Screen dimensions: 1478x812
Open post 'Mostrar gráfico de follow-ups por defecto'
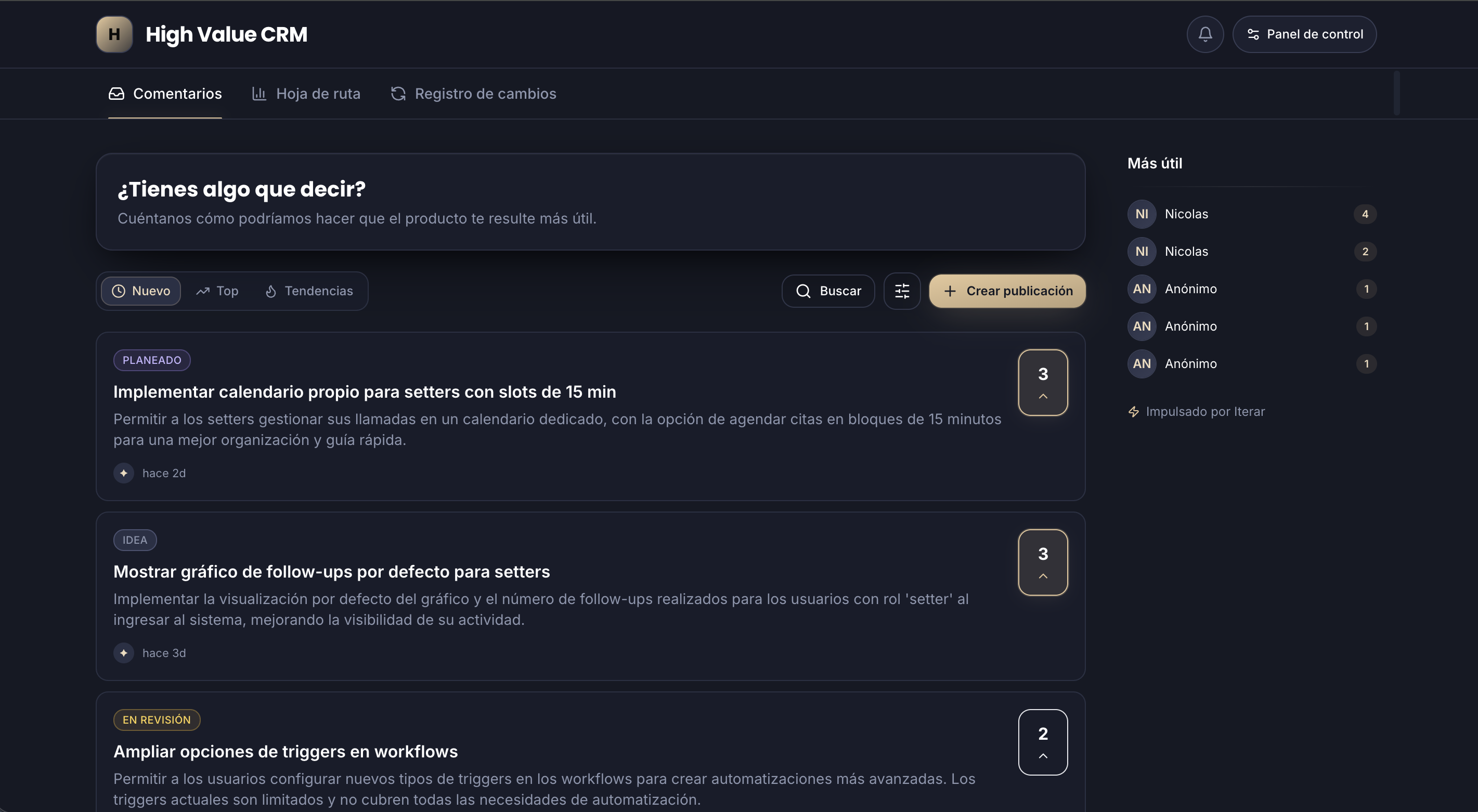pyautogui.click(x=332, y=572)
